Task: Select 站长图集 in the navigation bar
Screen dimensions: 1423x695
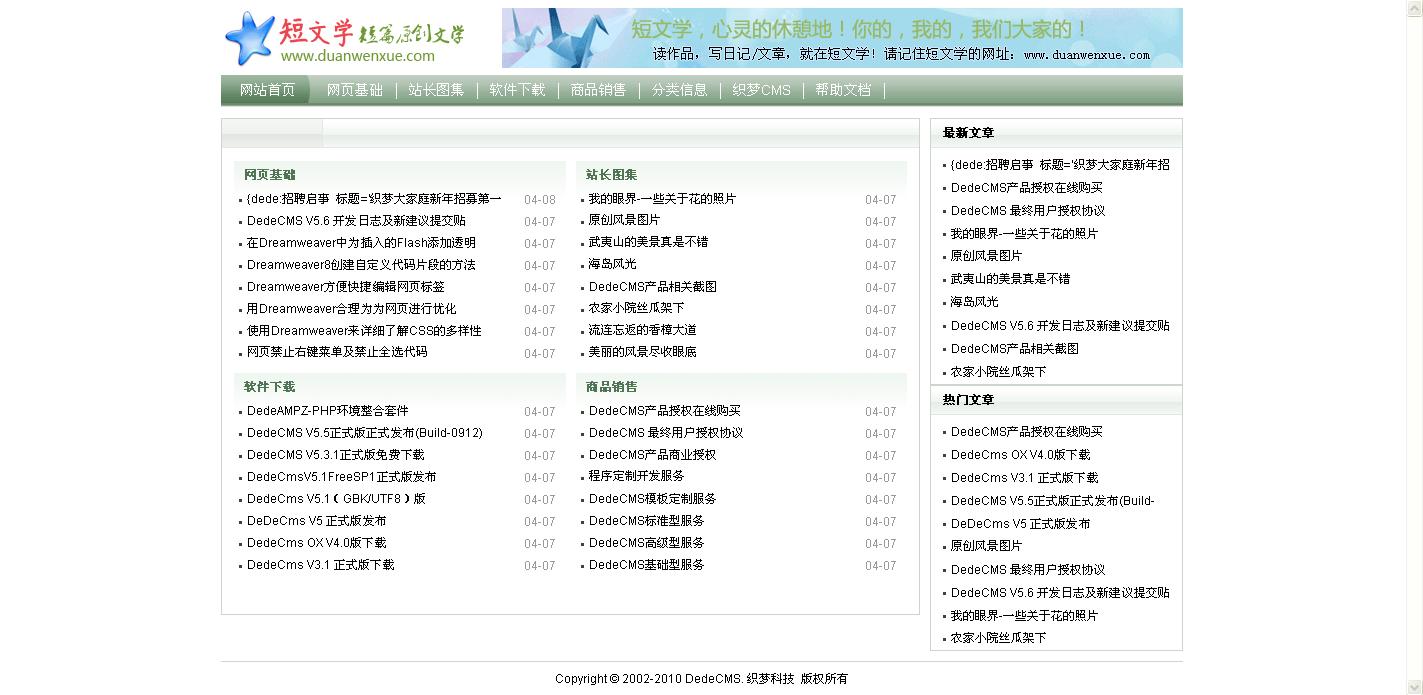Action: [x=436, y=90]
